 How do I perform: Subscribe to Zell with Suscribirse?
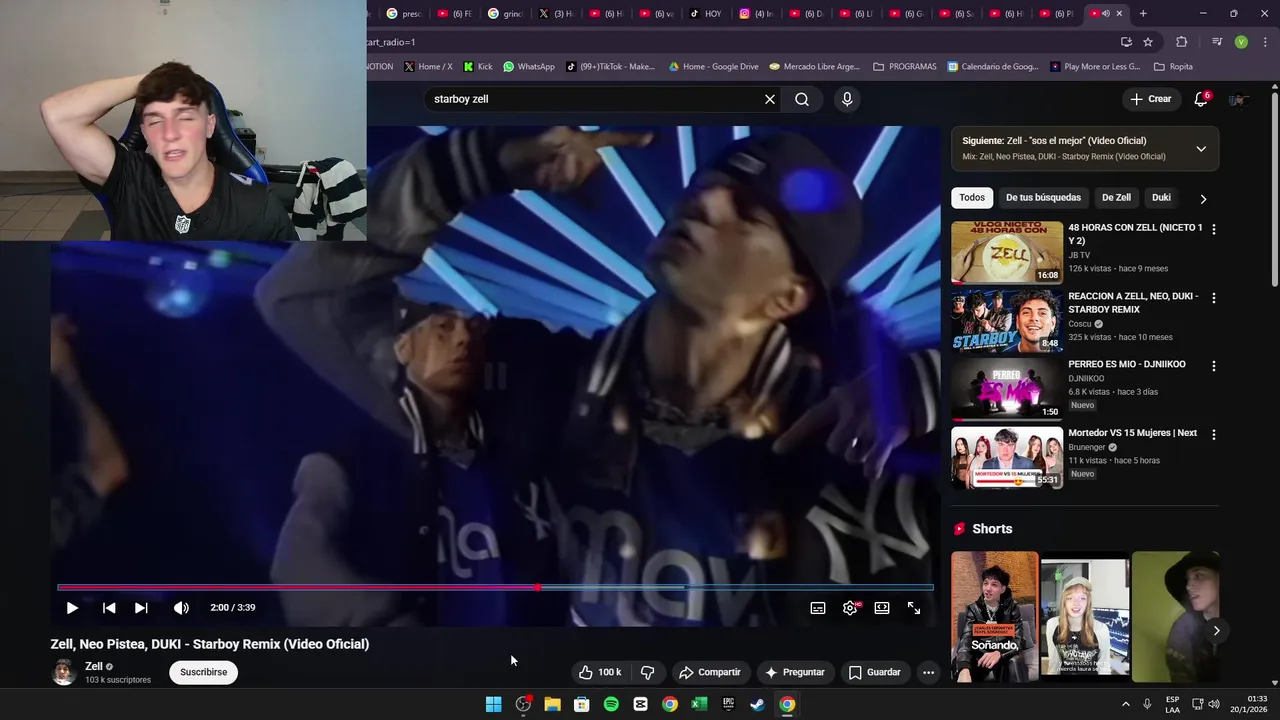204,672
